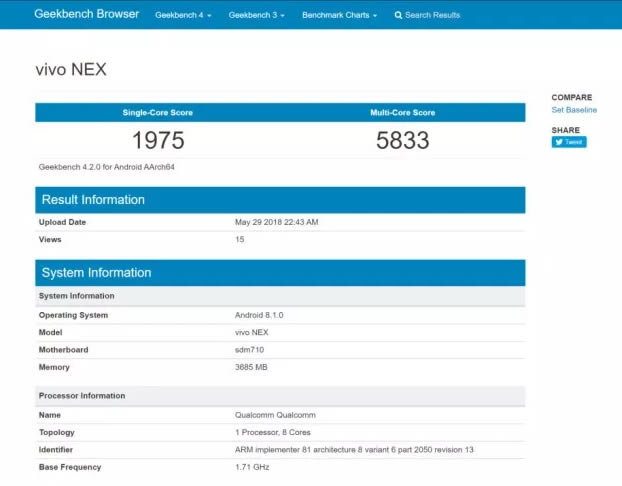Click the motherboard value sdm710
The height and width of the screenshot is (486, 622).
[x=250, y=350]
